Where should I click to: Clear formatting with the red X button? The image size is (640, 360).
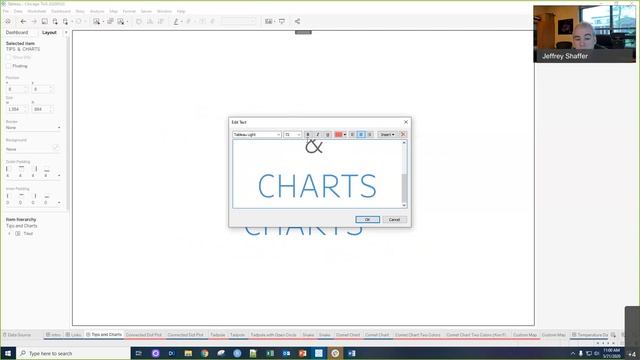[x=403, y=134]
